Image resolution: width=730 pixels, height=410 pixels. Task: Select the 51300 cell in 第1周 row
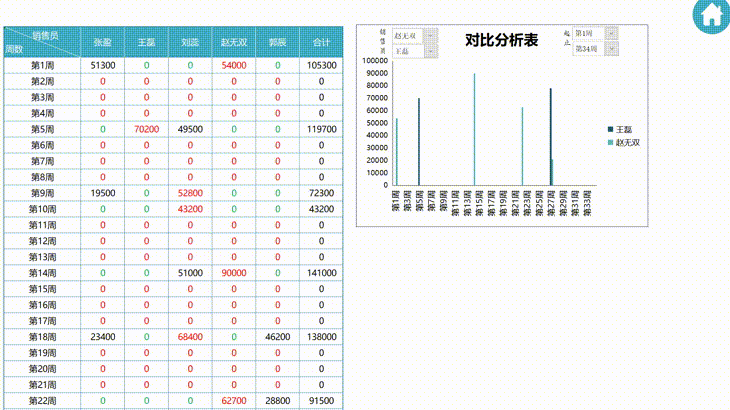coord(102,66)
